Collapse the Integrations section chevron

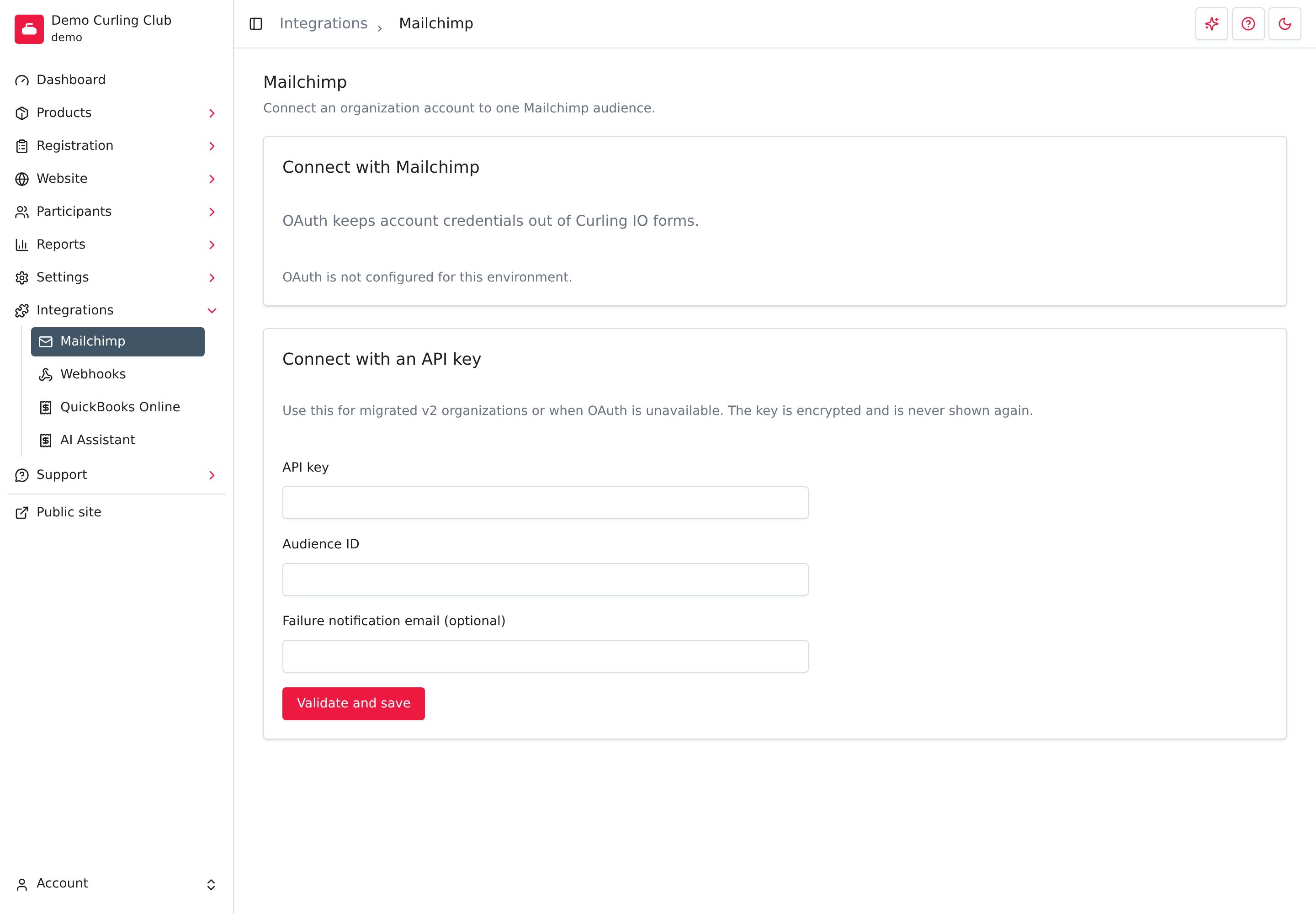point(212,310)
